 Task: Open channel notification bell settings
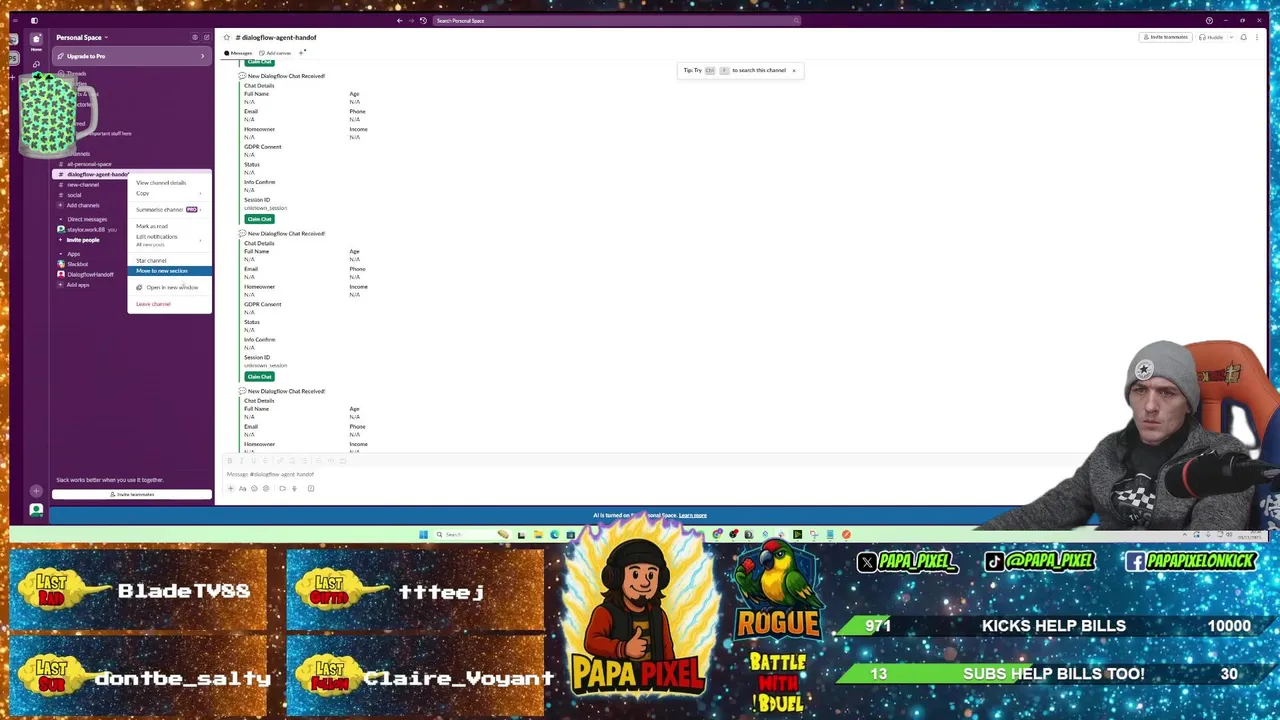1243,37
